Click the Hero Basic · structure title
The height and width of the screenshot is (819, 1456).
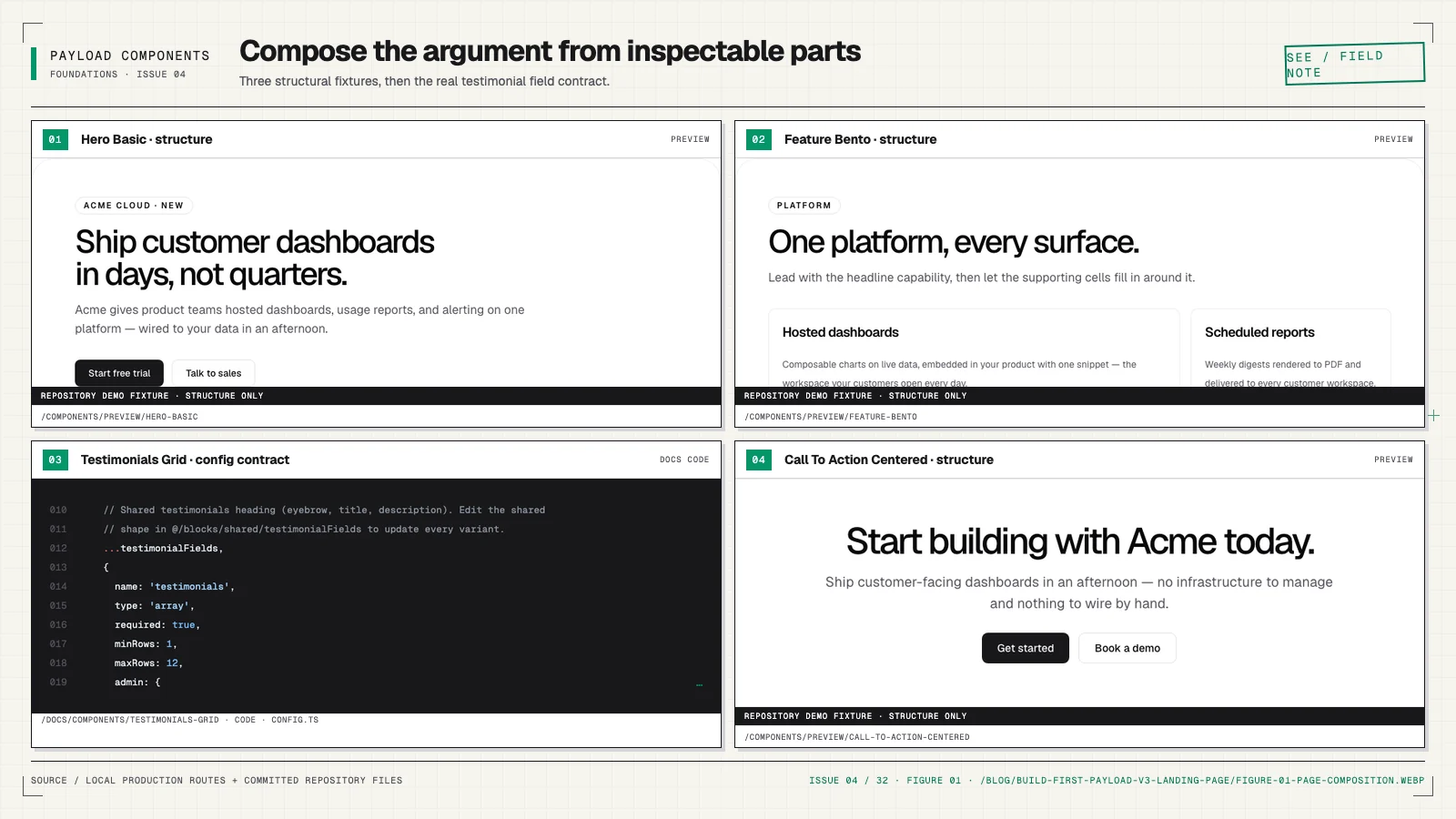(x=147, y=139)
